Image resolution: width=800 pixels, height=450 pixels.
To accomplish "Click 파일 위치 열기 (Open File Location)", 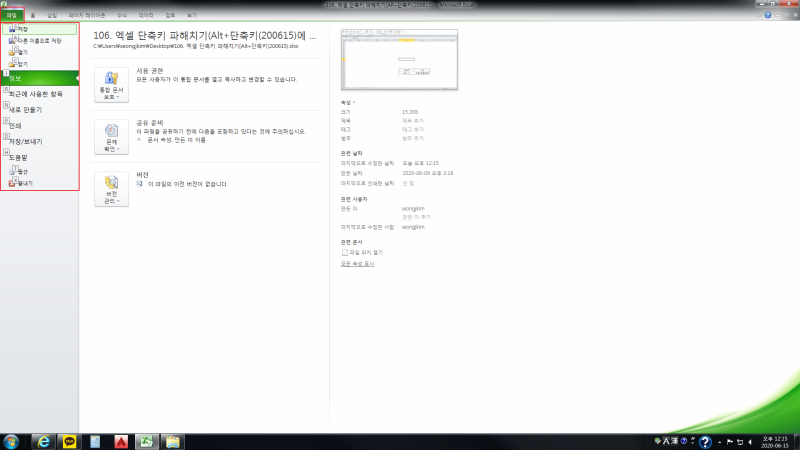I will click(362, 253).
